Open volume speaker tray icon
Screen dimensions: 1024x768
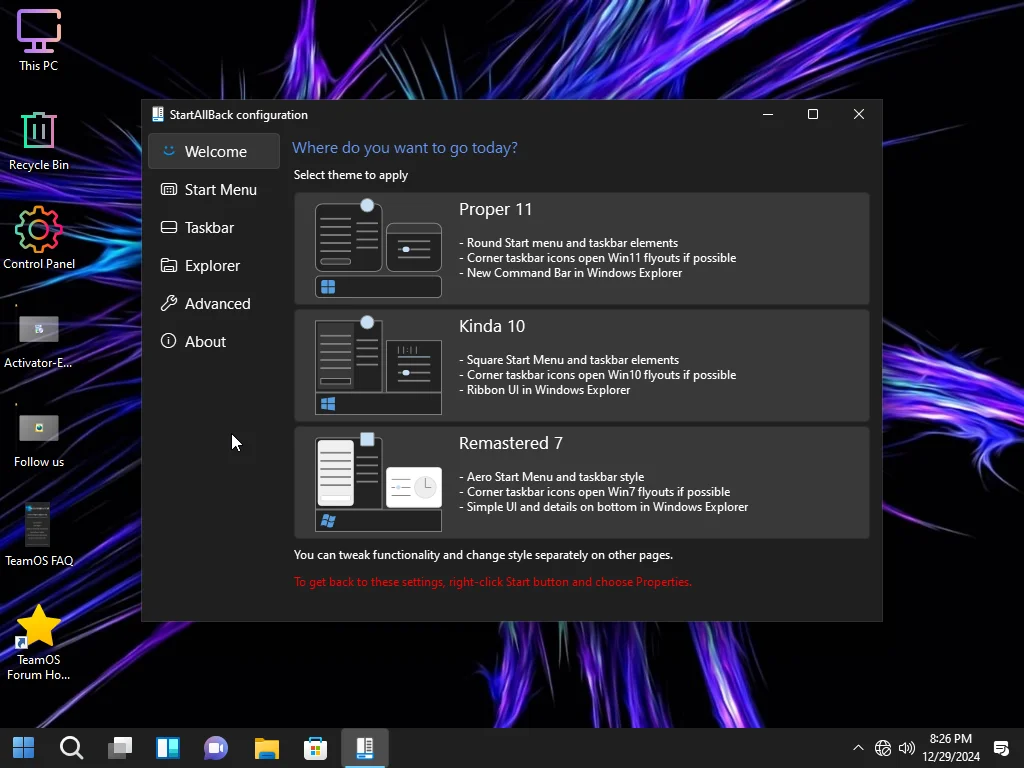click(x=906, y=748)
